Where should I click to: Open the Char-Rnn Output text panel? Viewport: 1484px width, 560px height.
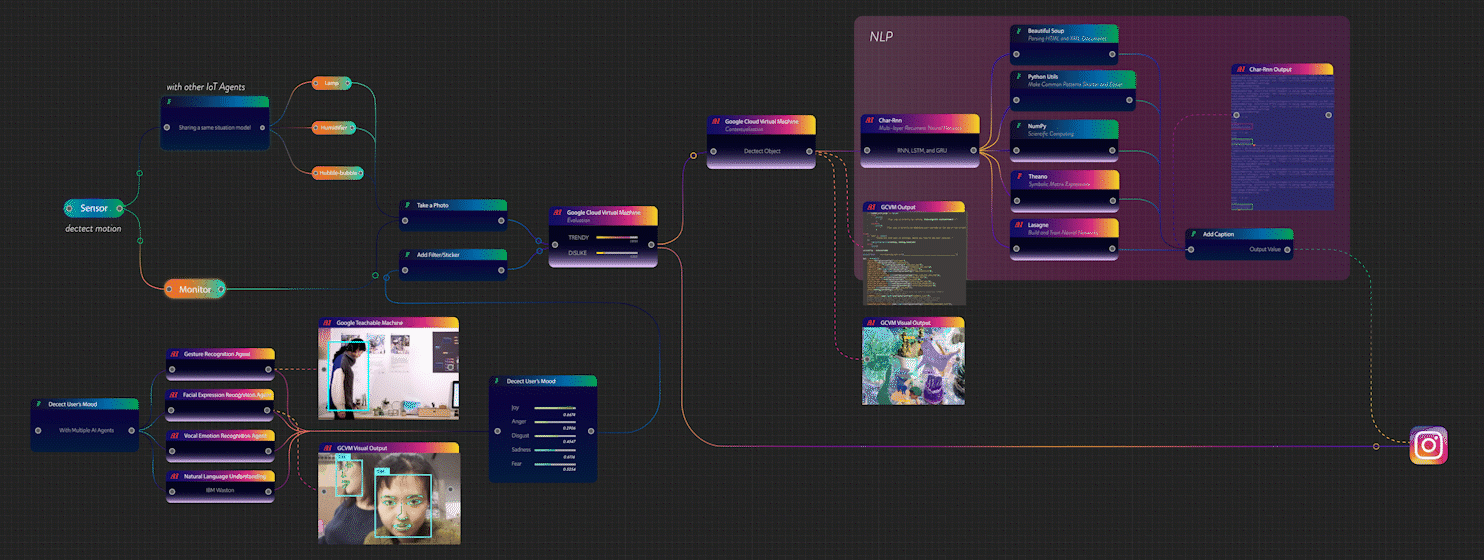point(1282,142)
